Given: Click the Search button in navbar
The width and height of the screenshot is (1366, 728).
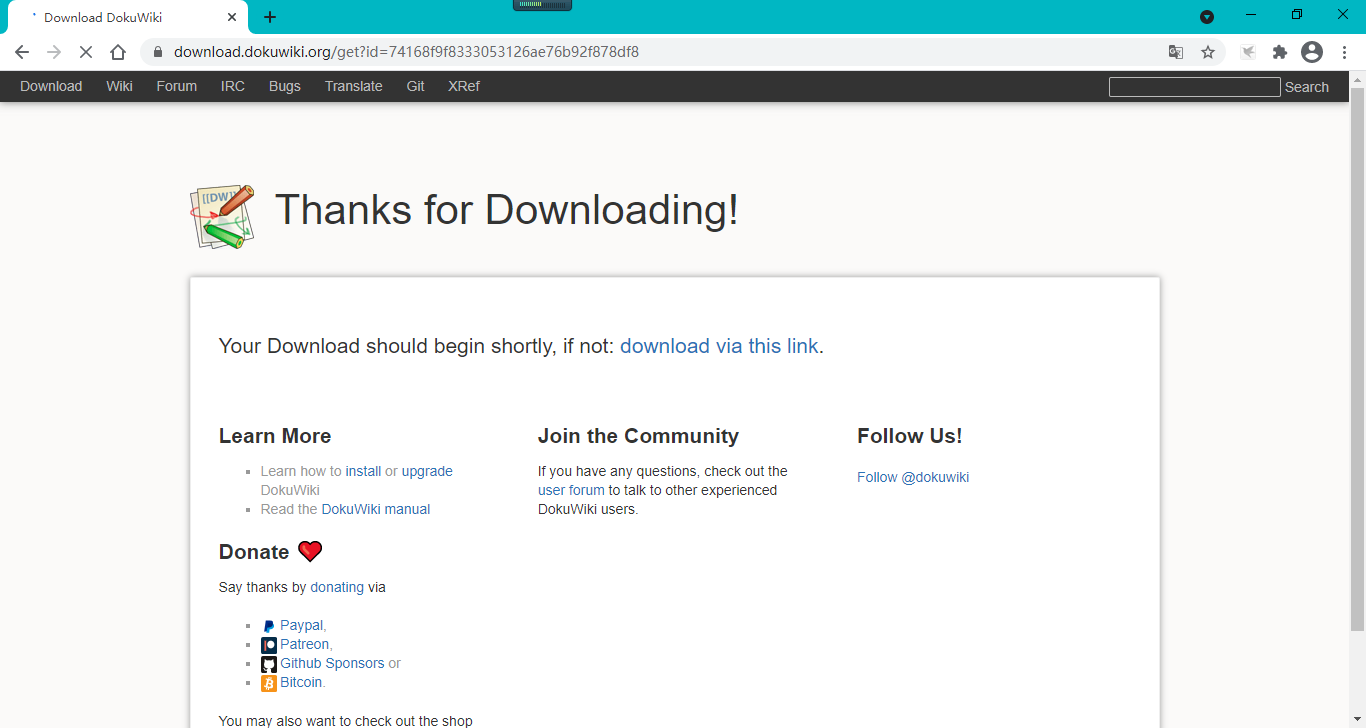Looking at the screenshot, I should [1307, 87].
